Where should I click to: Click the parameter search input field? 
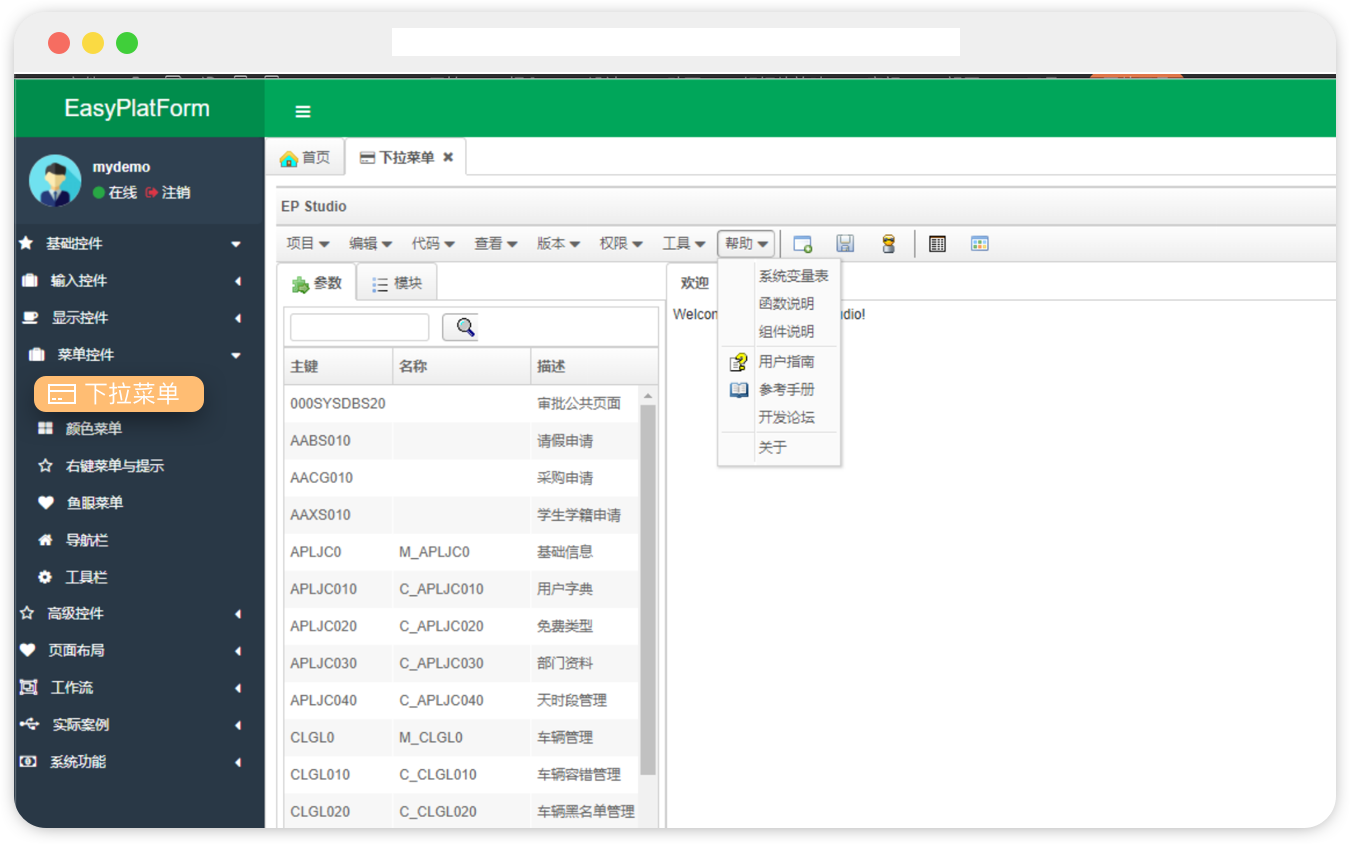tap(359, 327)
